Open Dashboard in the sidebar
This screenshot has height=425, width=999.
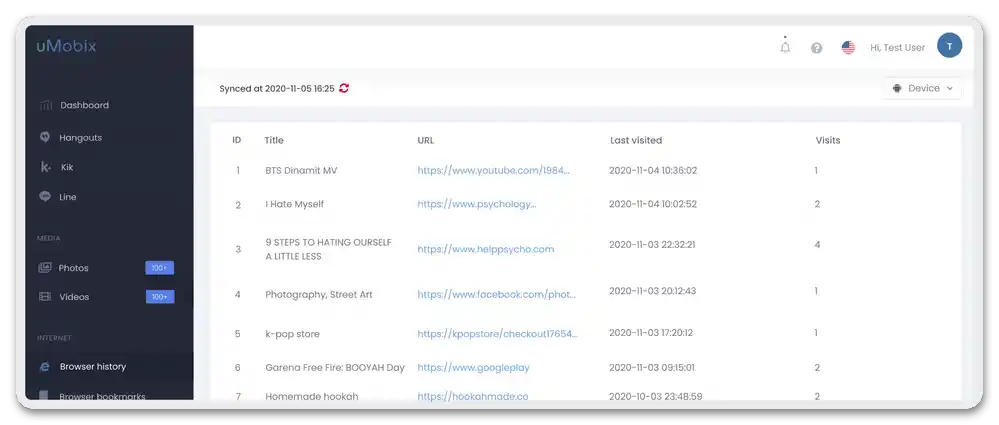click(x=85, y=105)
